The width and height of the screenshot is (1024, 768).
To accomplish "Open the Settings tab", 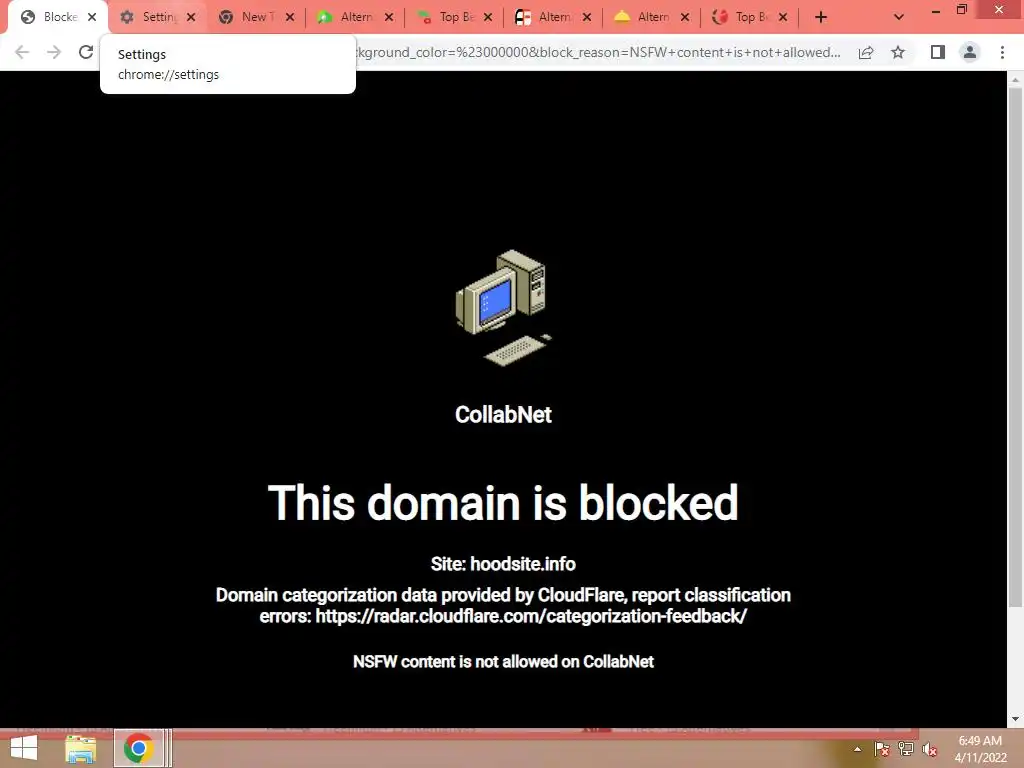I will point(156,18).
